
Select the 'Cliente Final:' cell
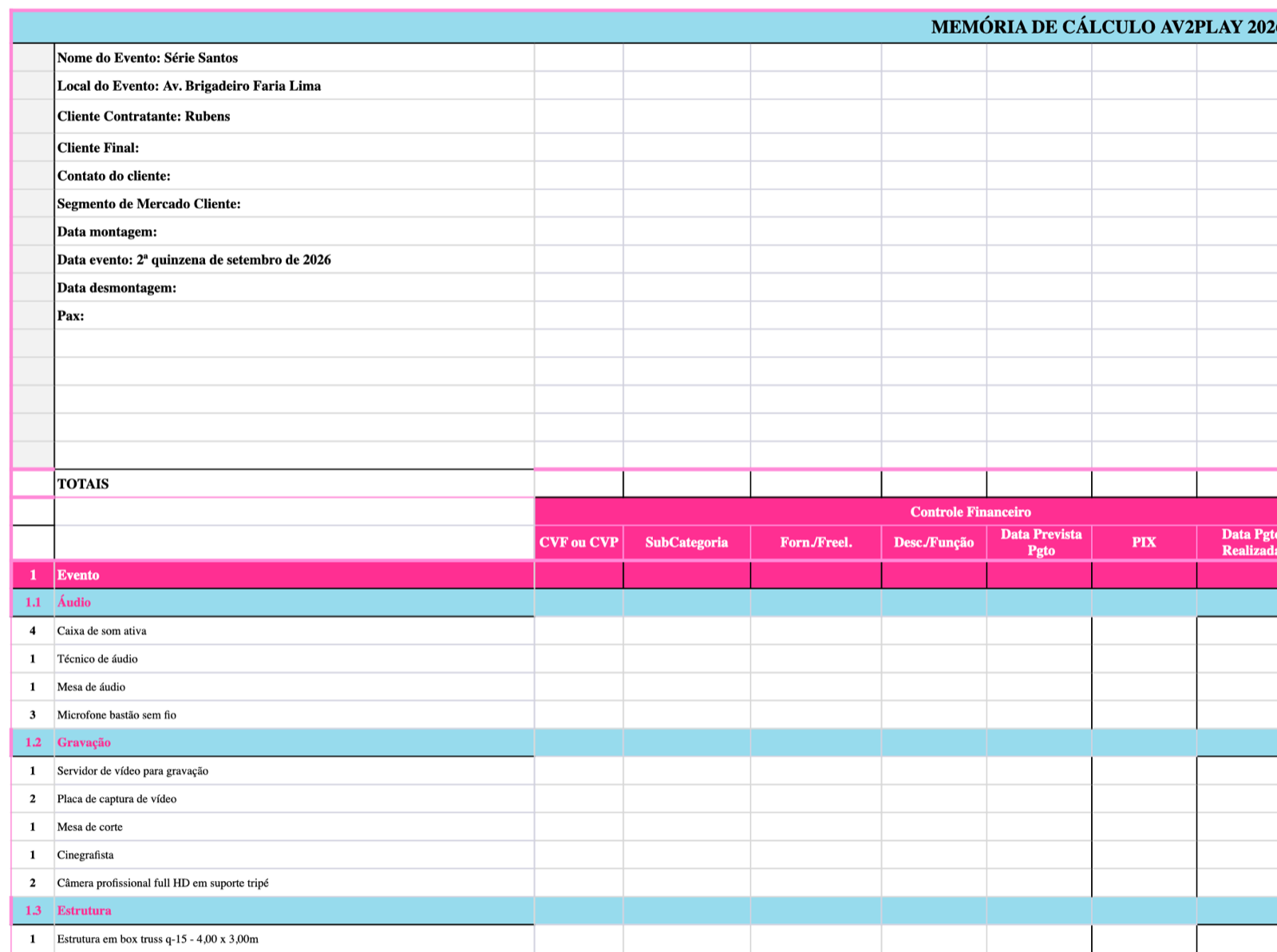(295, 148)
